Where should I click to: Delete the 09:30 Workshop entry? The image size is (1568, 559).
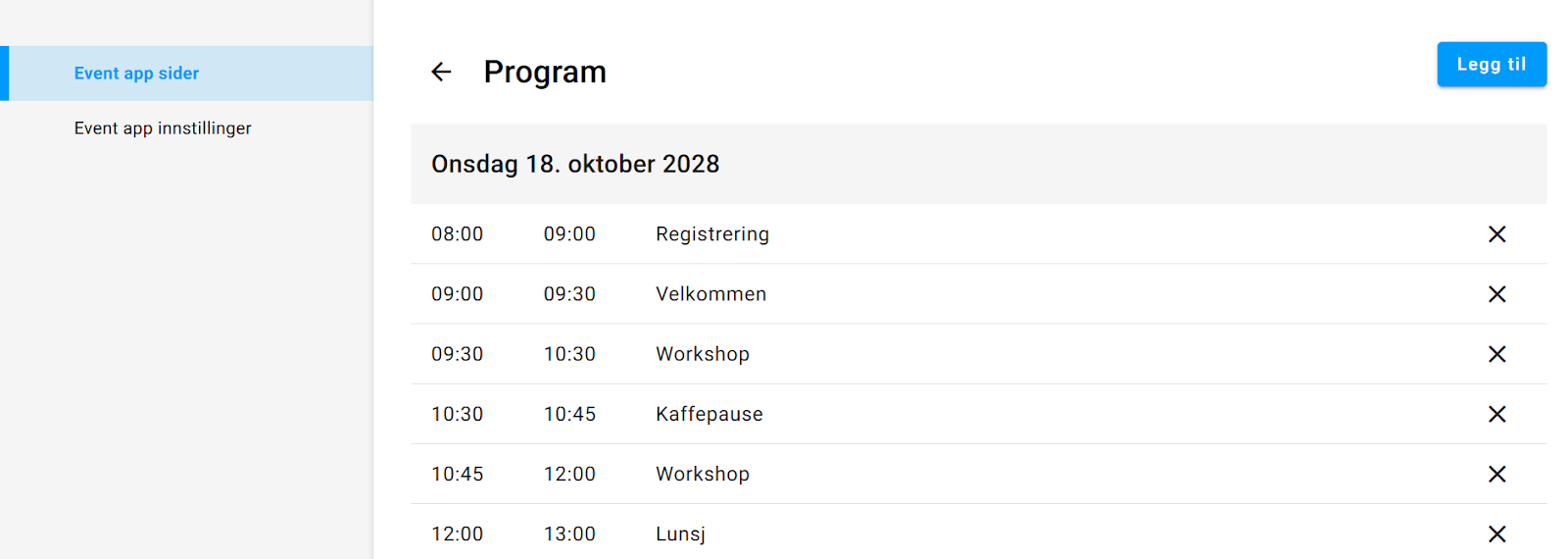coord(1496,354)
